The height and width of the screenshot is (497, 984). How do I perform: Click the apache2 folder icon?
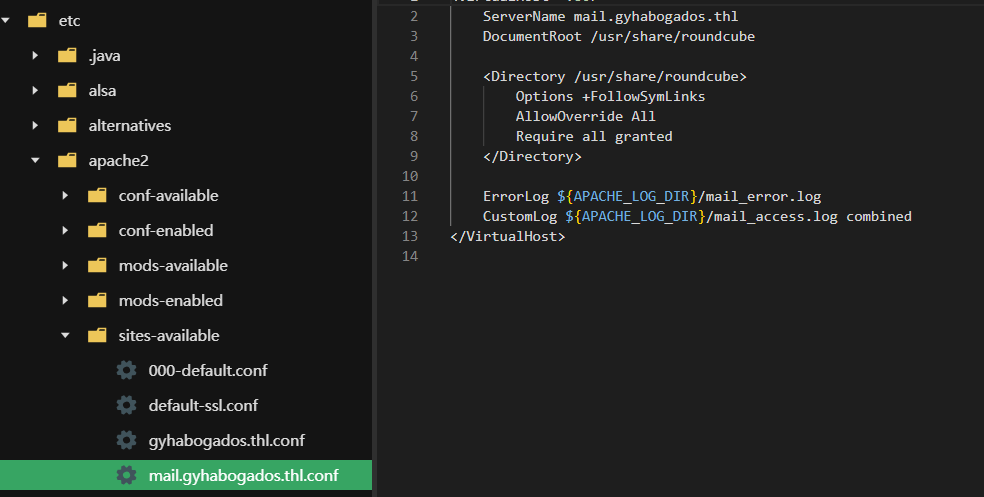click(x=67, y=161)
